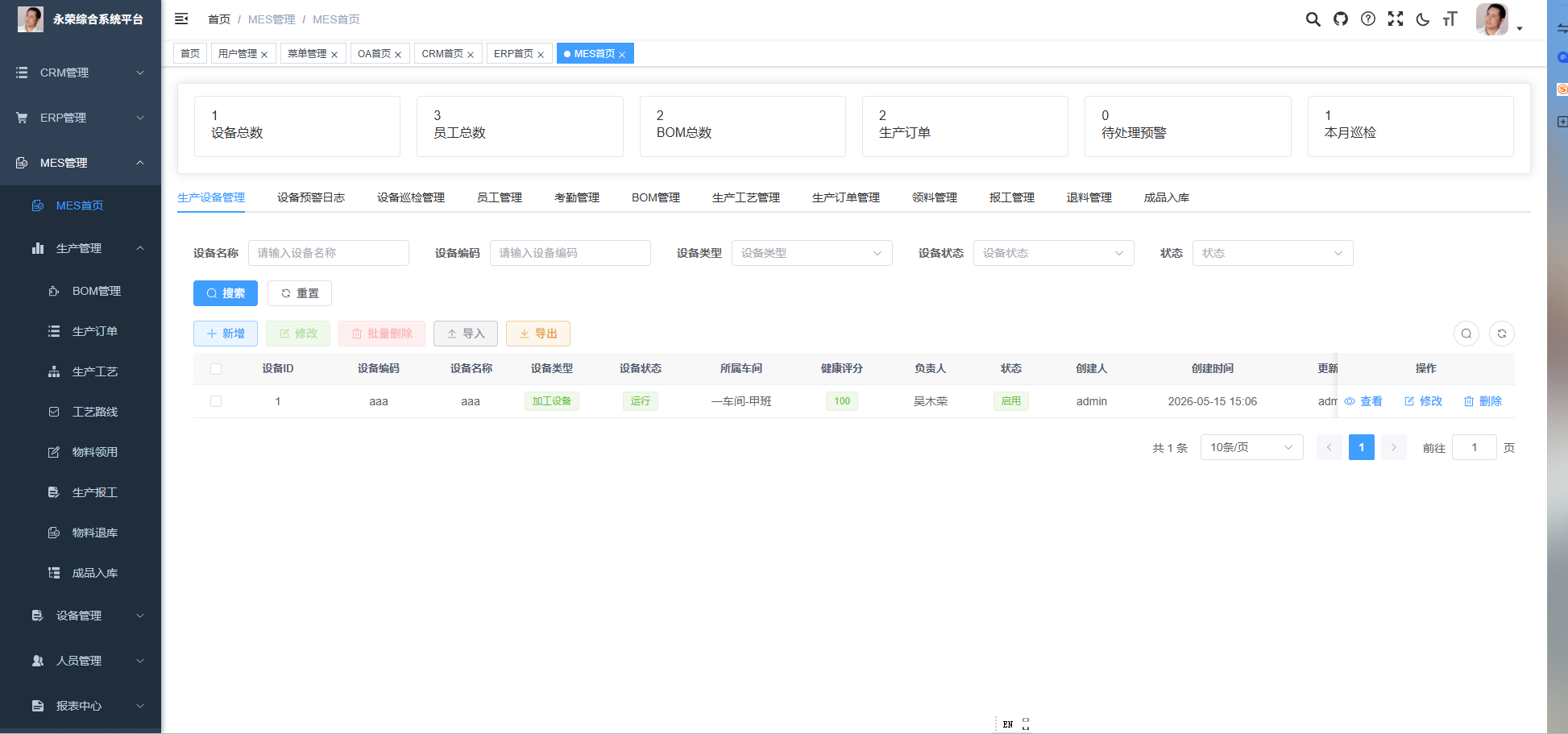Click the 导出 button
The height and width of the screenshot is (734, 1568).
click(538, 334)
